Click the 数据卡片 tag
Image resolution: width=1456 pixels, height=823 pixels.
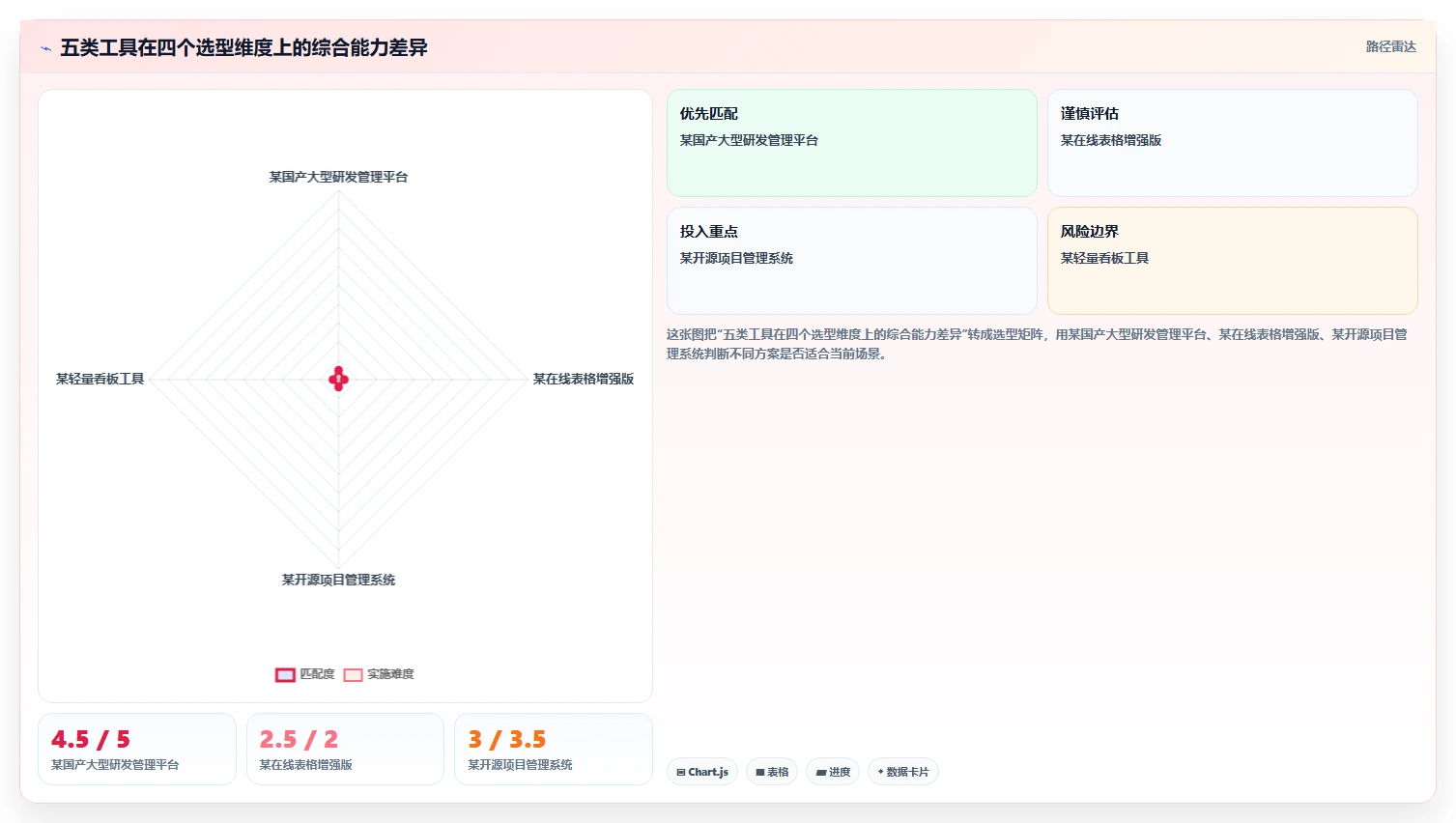coord(903,772)
